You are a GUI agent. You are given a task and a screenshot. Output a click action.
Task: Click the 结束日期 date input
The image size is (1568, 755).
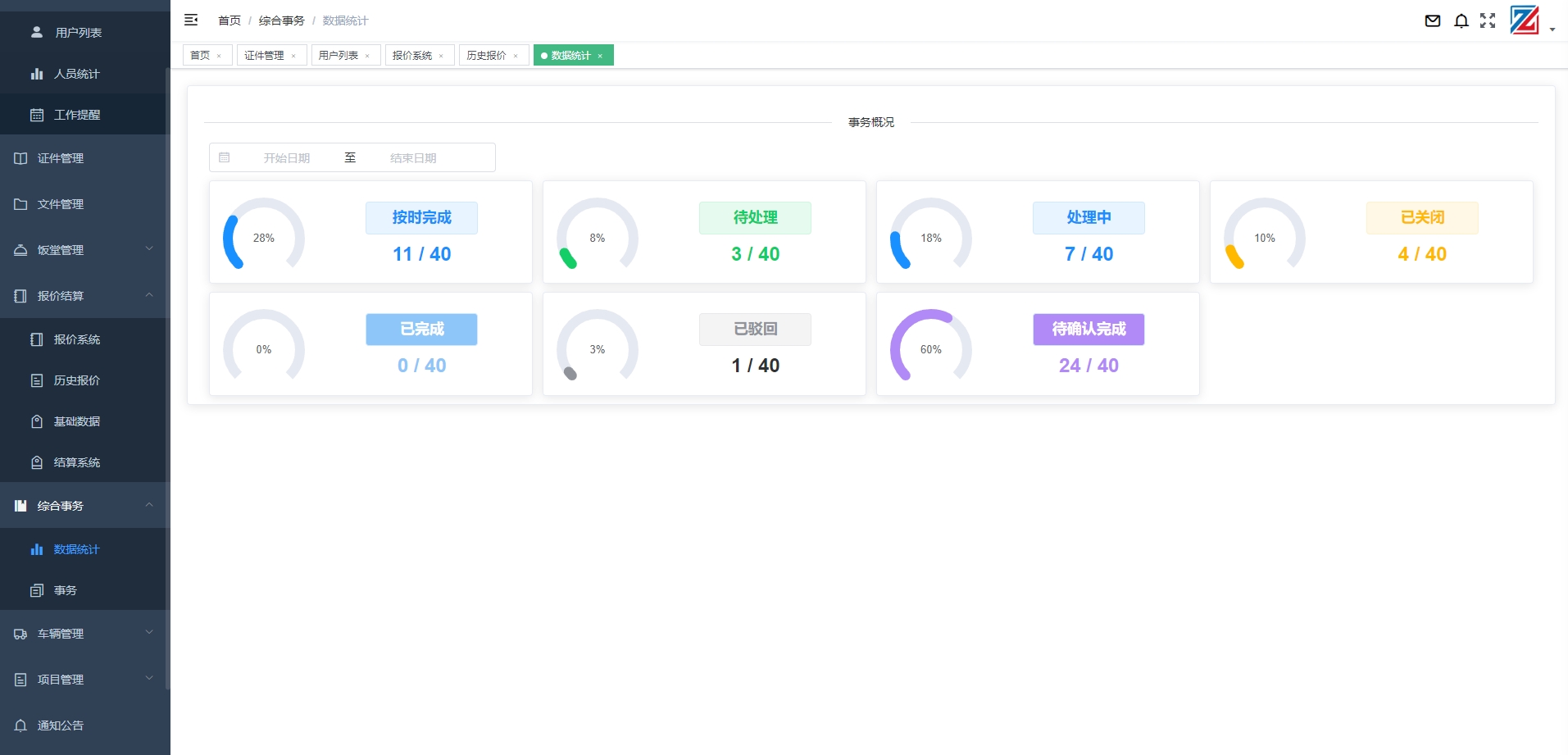point(413,157)
